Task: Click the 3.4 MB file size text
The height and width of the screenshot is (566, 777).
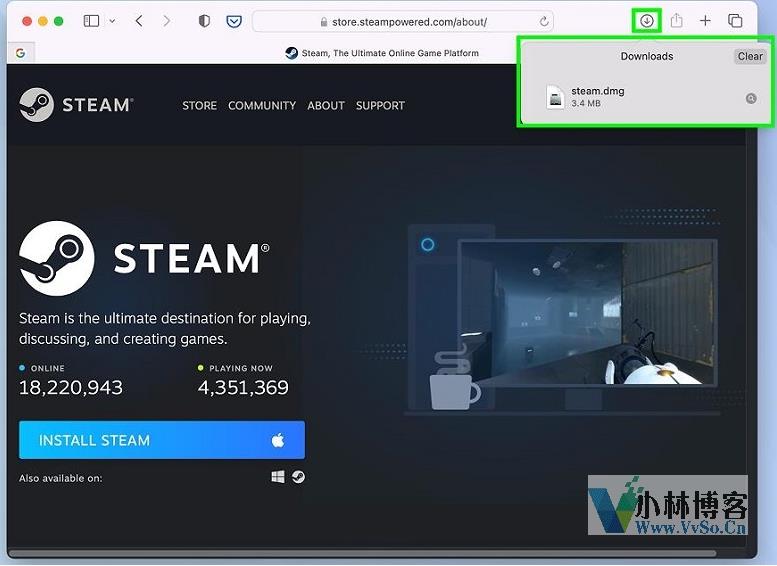Action: pyautogui.click(x=586, y=104)
